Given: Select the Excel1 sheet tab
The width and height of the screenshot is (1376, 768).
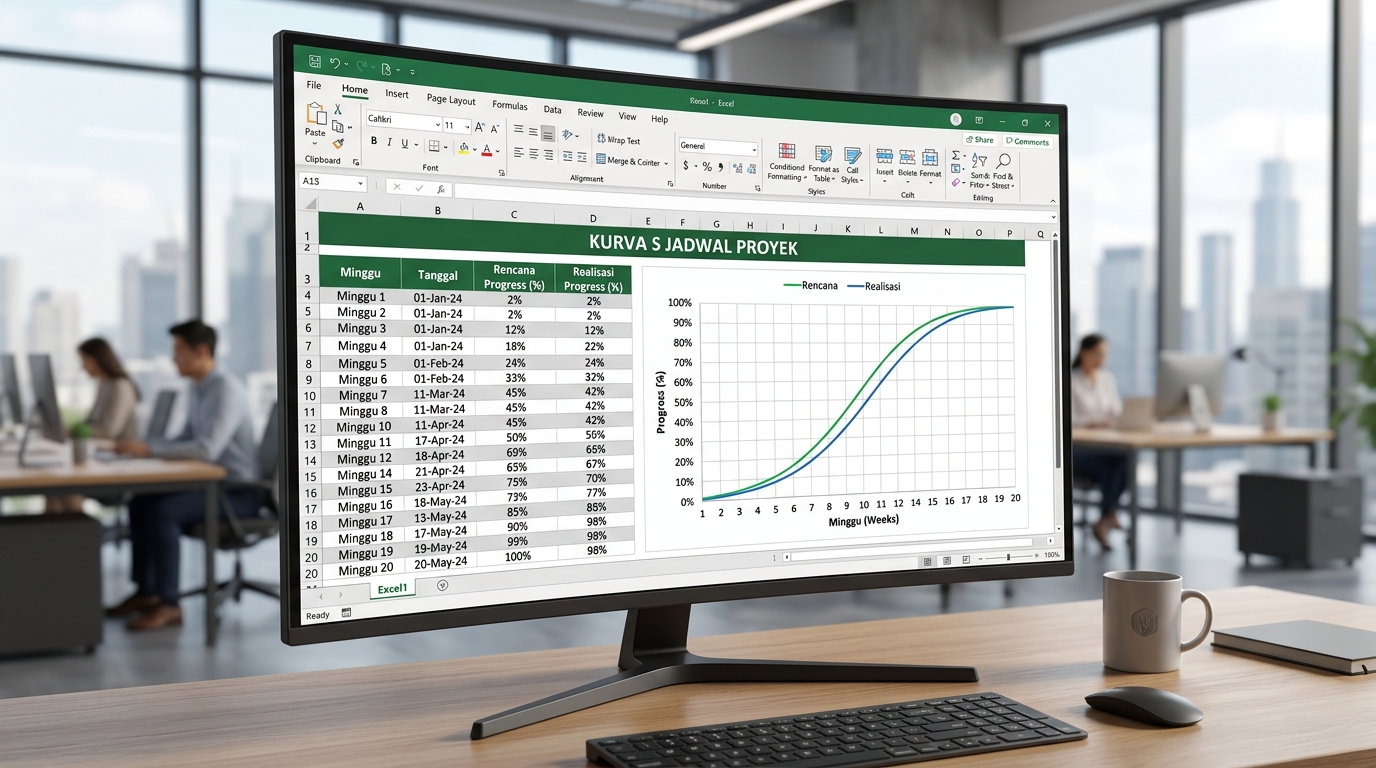Looking at the screenshot, I should click(x=393, y=589).
